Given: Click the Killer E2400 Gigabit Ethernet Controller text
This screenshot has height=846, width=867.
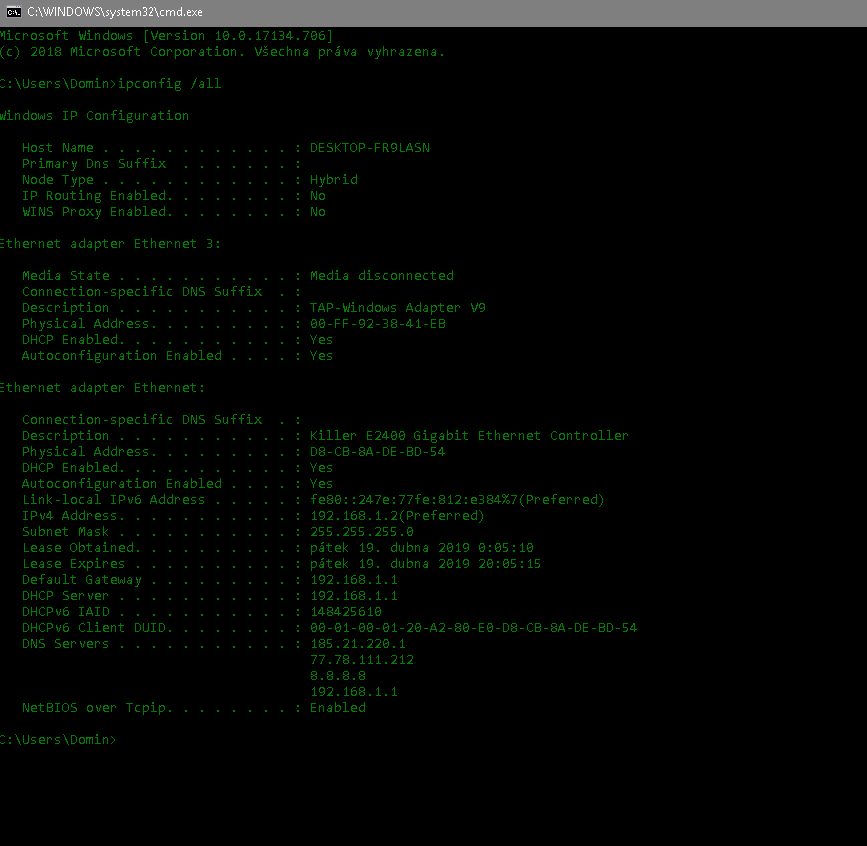Looking at the screenshot, I should 469,436.
